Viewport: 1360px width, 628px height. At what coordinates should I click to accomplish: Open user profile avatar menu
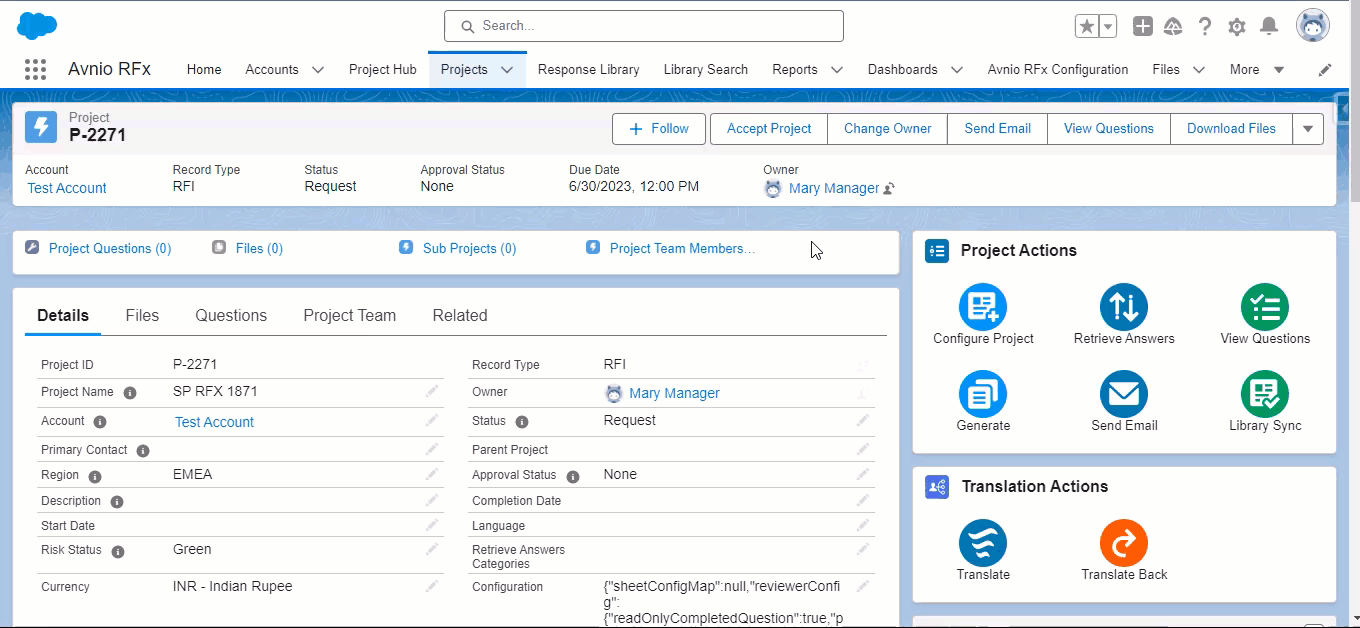[1313, 26]
